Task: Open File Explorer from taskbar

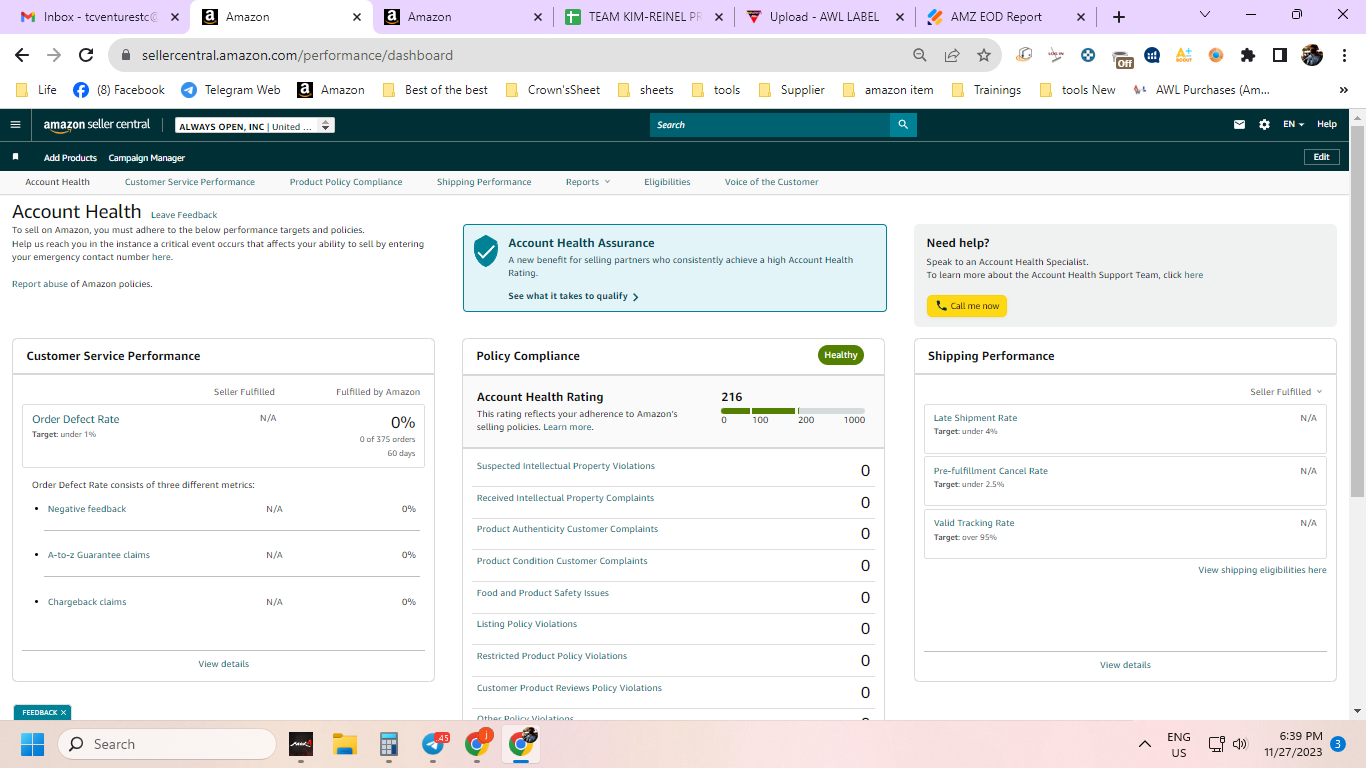Action: coord(345,744)
